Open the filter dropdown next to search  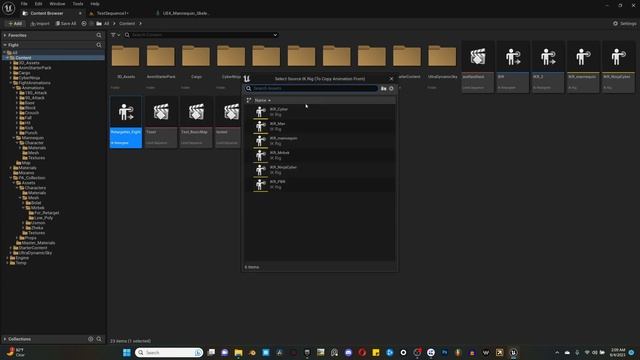pos(116,35)
